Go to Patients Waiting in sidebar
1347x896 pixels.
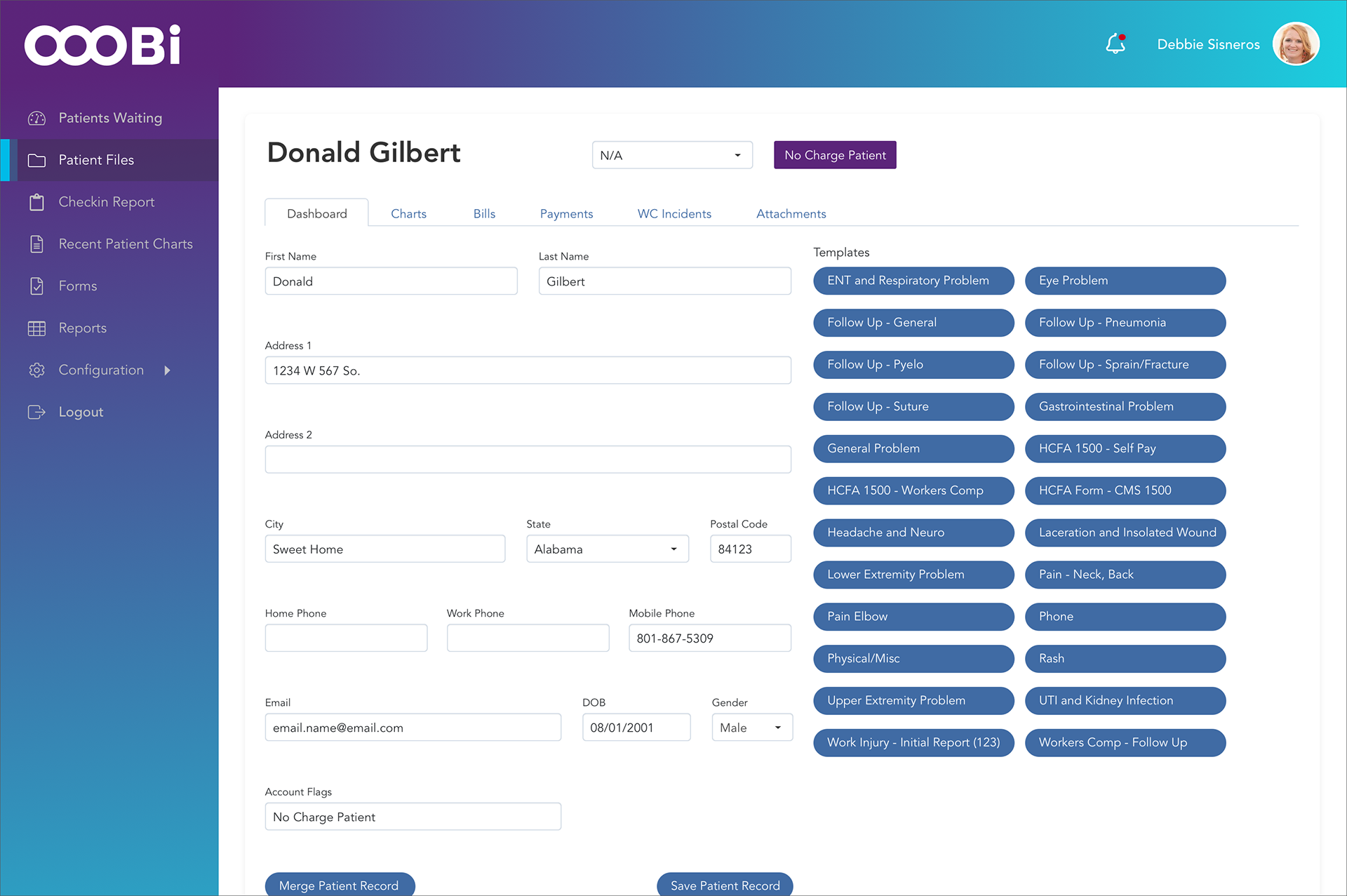pyautogui.click(x=110, y=118)
